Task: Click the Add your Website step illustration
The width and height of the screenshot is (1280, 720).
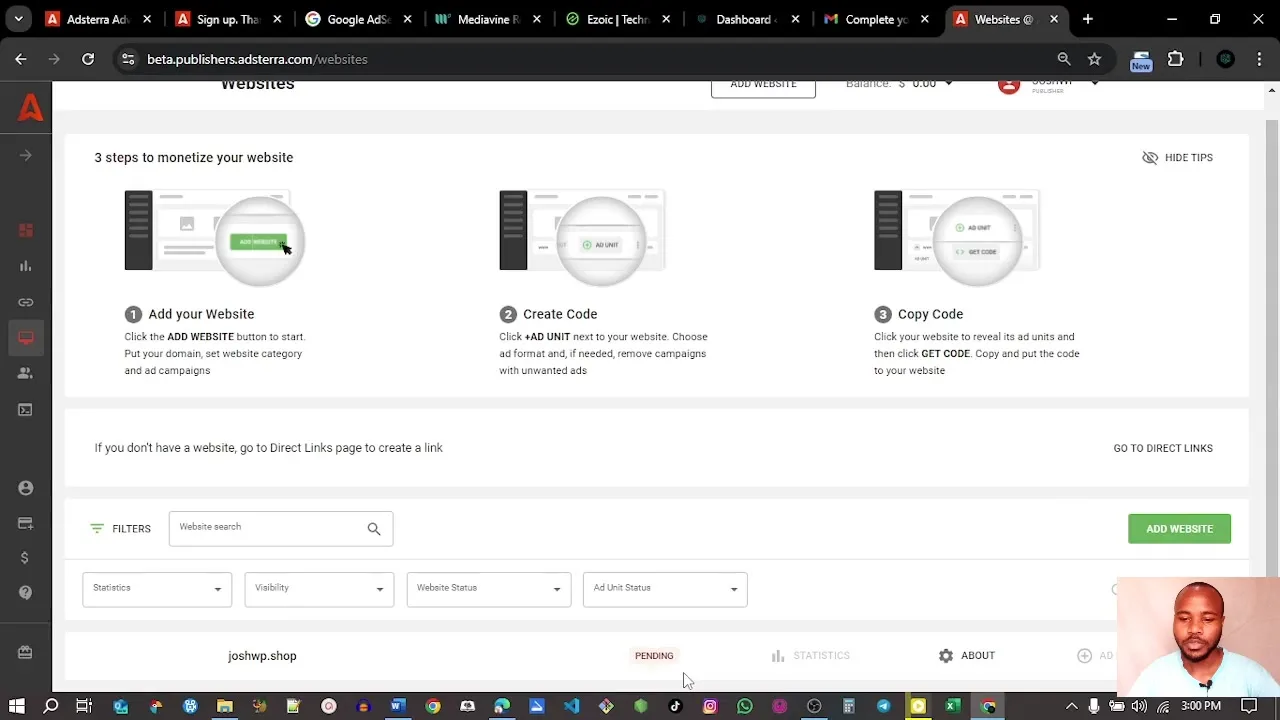Action: 214,238
